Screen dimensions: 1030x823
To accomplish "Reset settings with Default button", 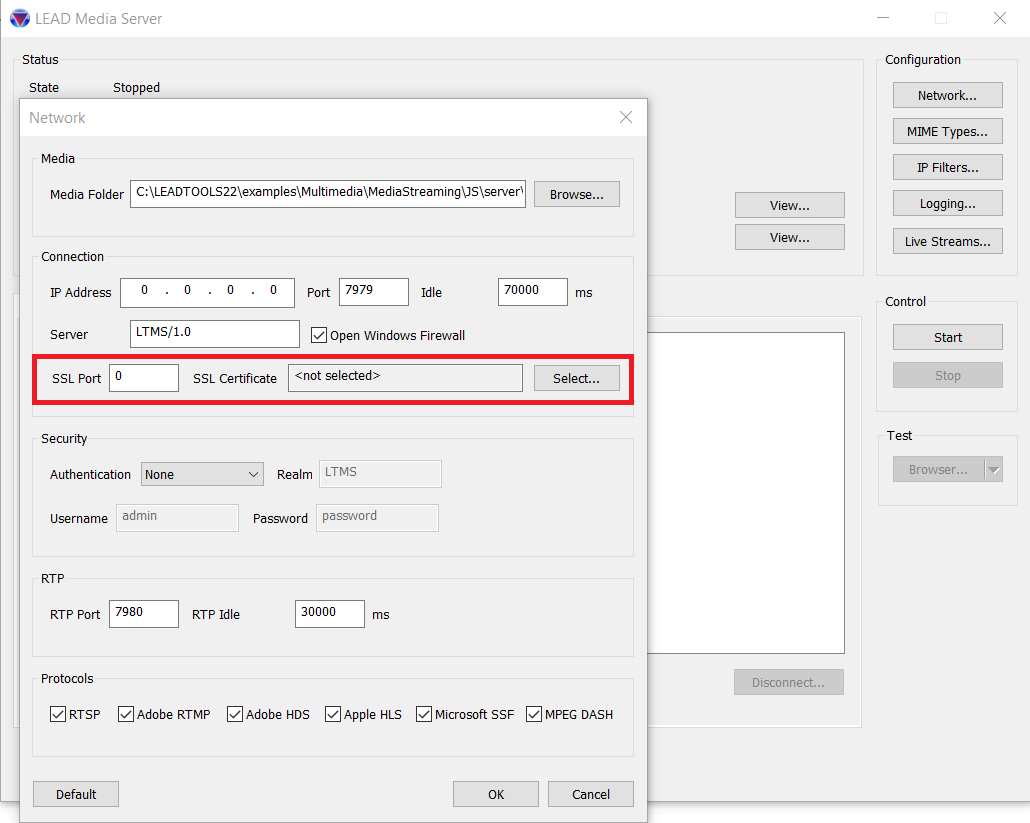I will coord(76,794).
